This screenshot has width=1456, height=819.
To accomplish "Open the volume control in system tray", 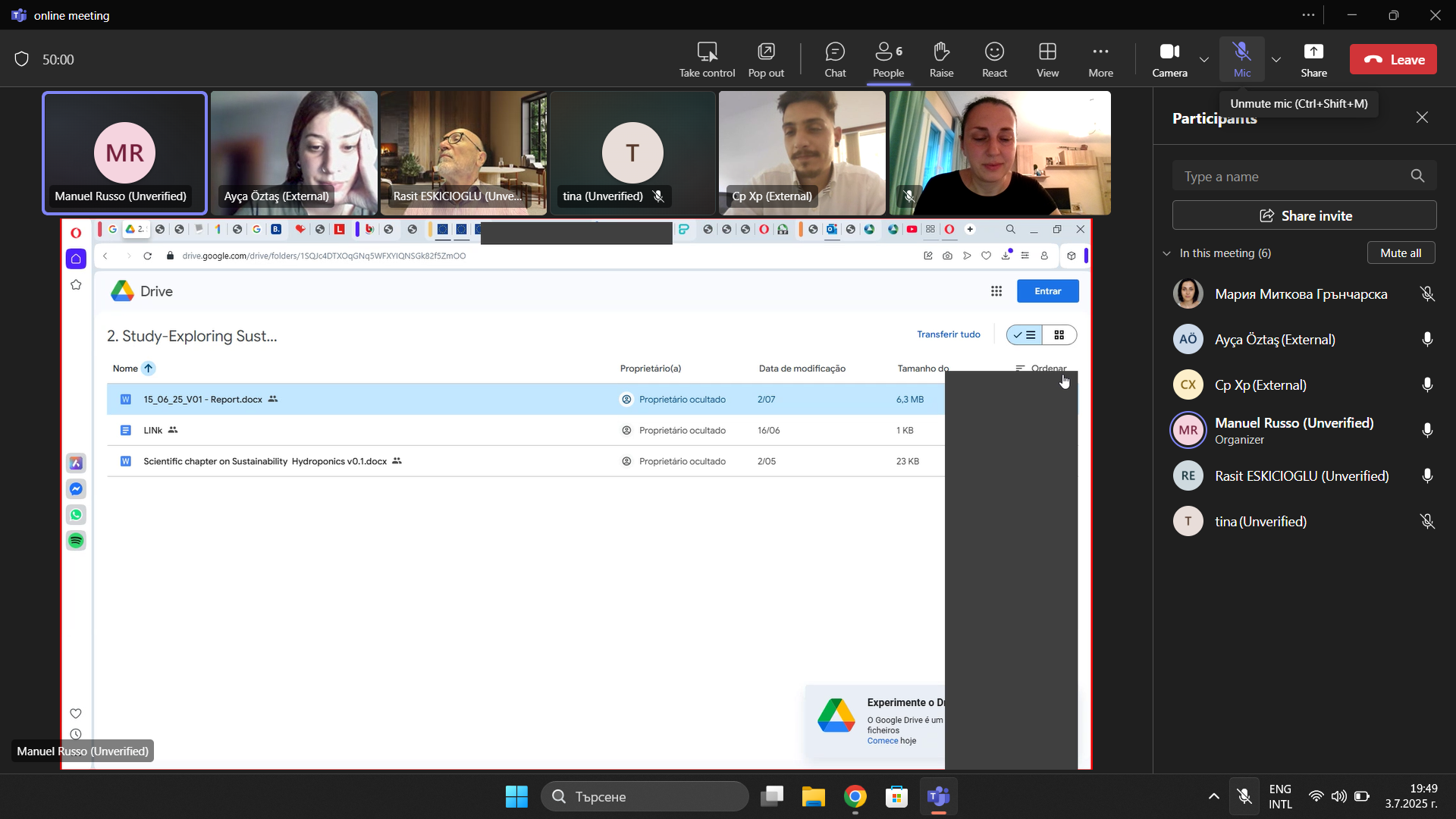I will (1338, 796).
